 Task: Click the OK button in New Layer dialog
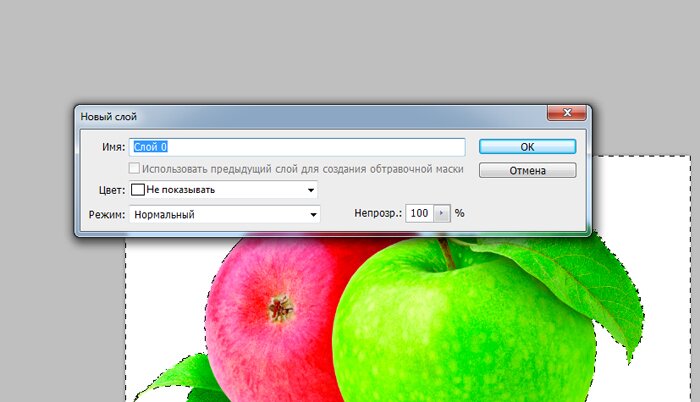527,147
